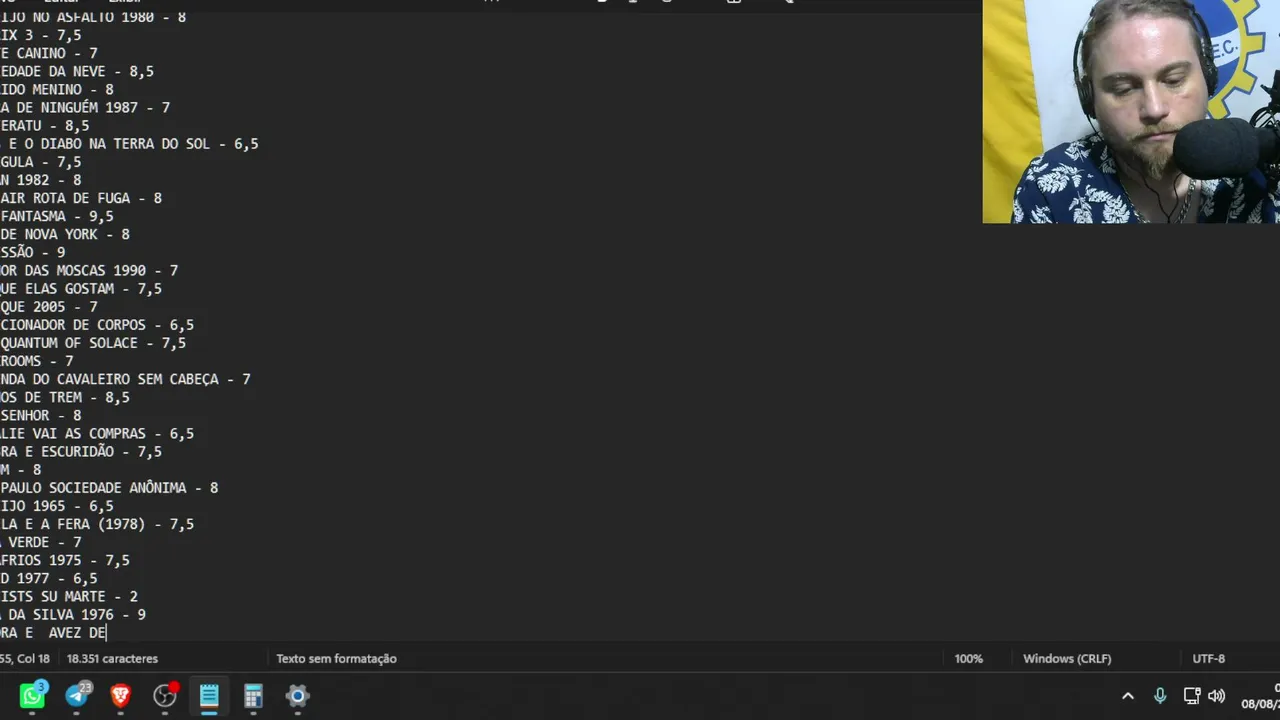The width and height of the screenshot is (1280, 720).
Task: Click the line 'GULA - 7,5'
Action: (41, 162)
